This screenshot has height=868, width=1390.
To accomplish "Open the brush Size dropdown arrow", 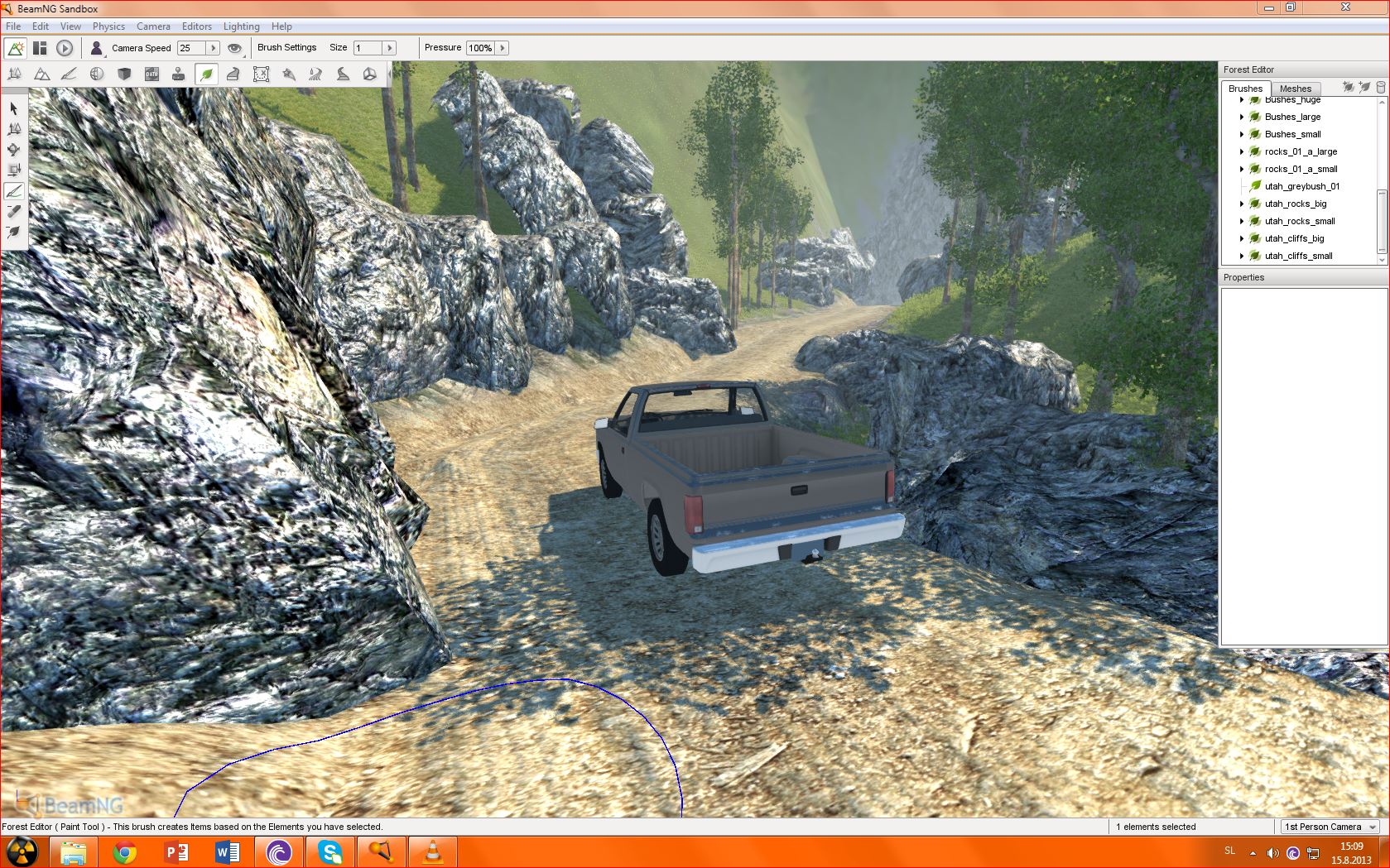I will pos(389,48).
